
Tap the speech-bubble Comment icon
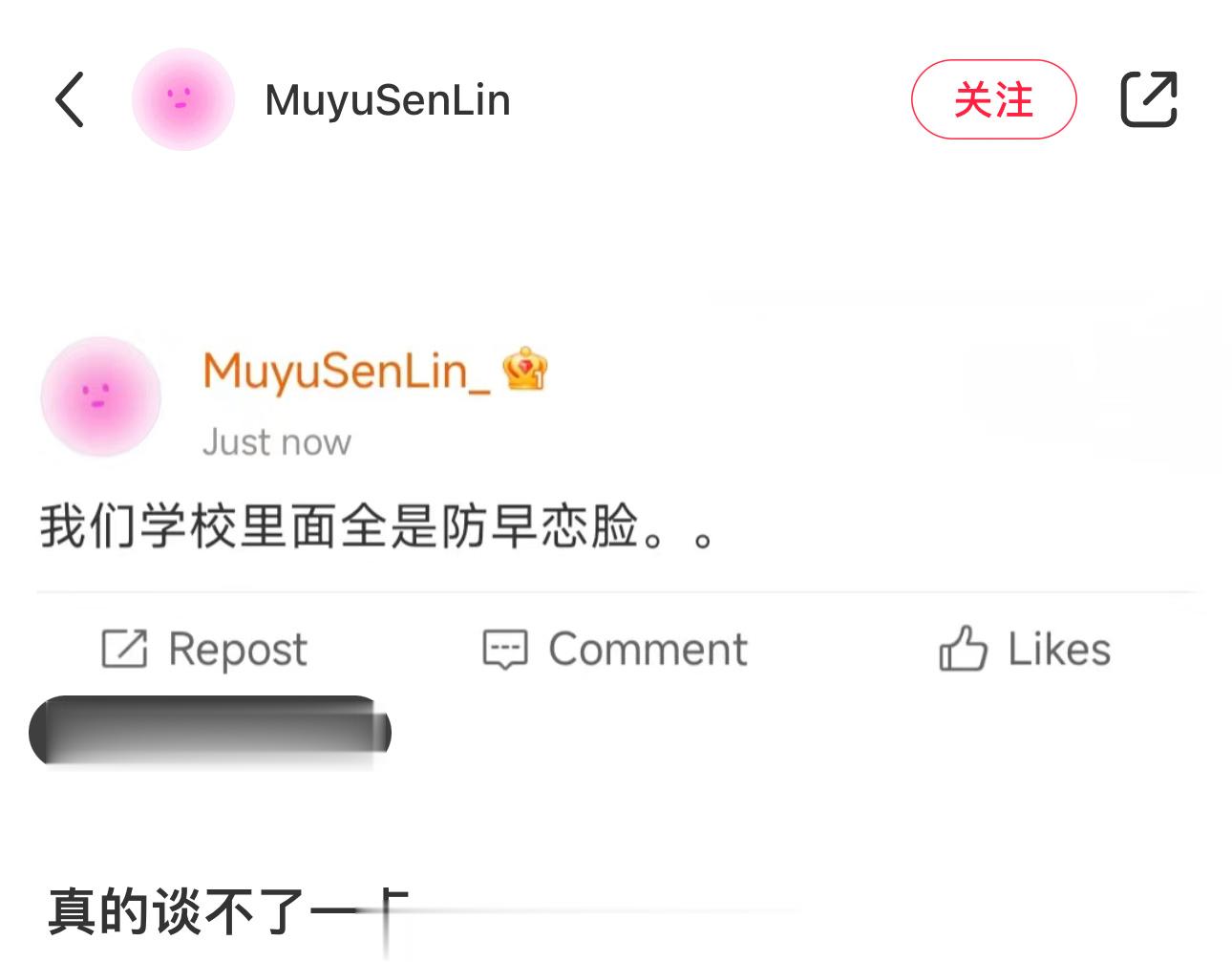[507, 648]
